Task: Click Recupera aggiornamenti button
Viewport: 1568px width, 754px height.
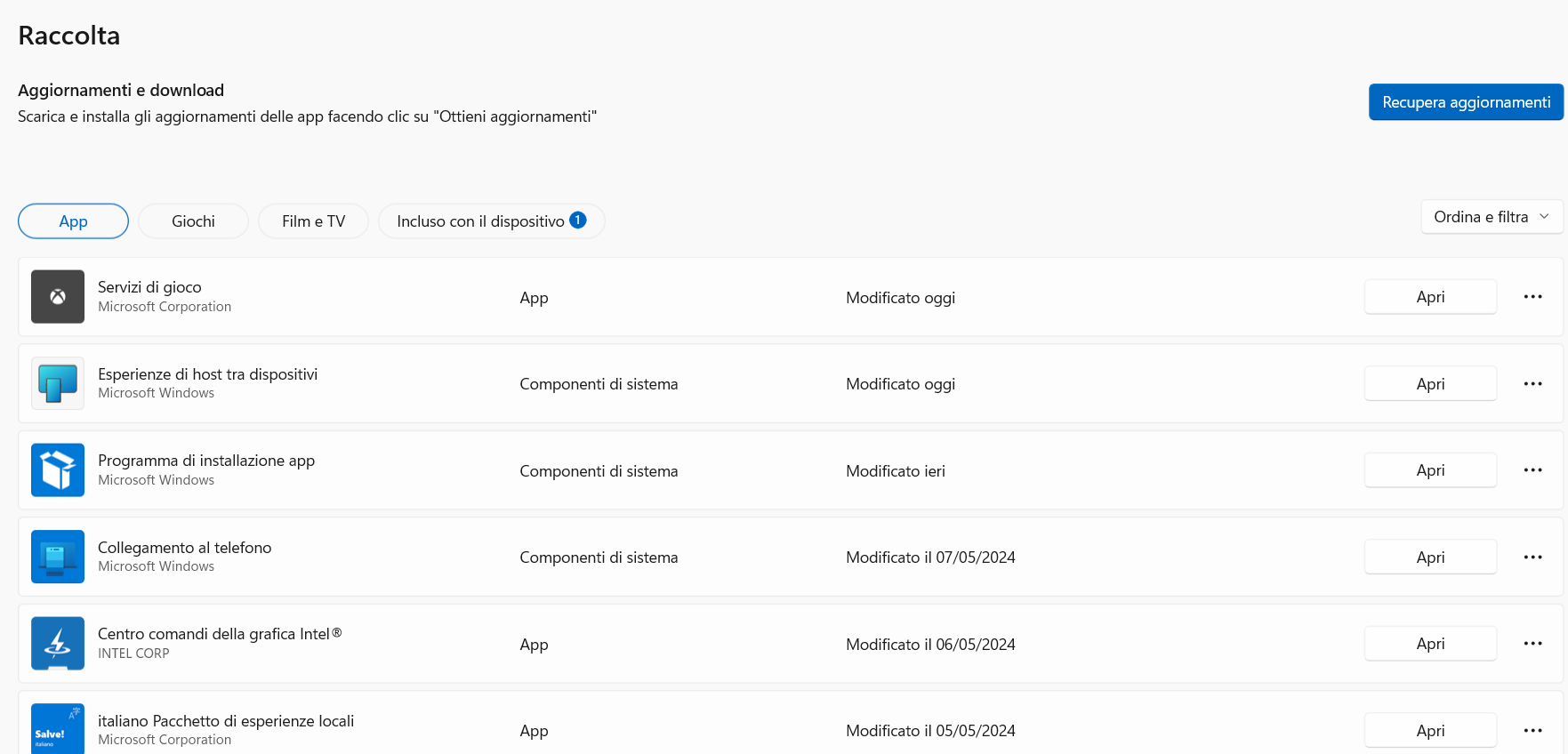Action: 1466,102
